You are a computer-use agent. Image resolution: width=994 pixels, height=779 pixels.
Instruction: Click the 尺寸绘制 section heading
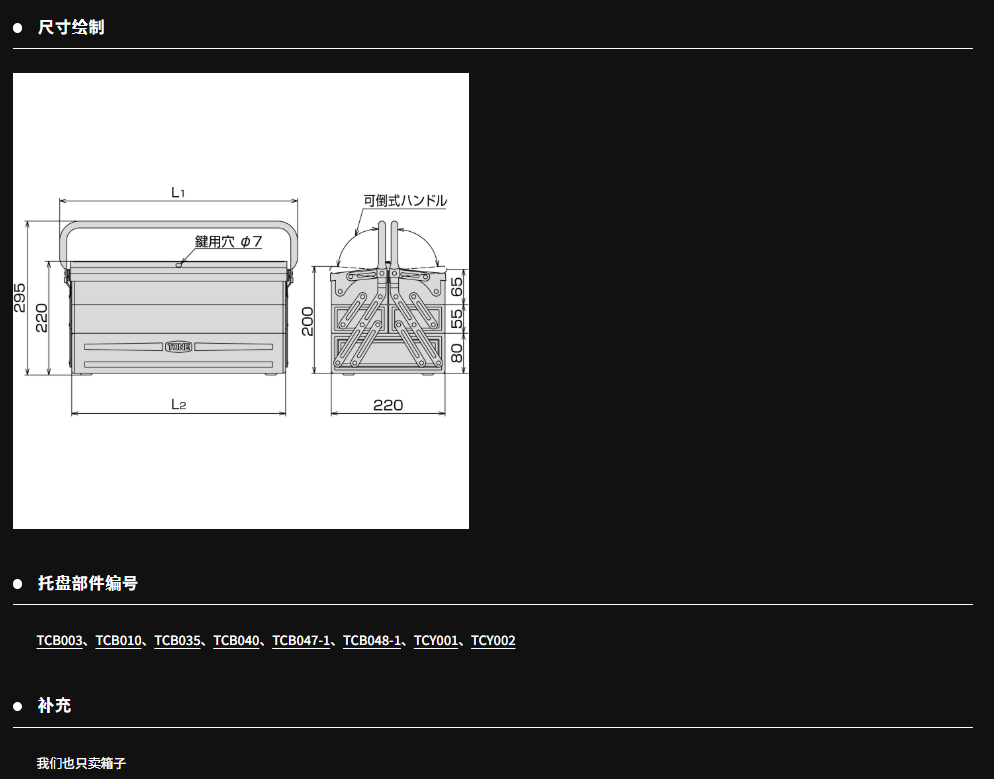(71, 27)
